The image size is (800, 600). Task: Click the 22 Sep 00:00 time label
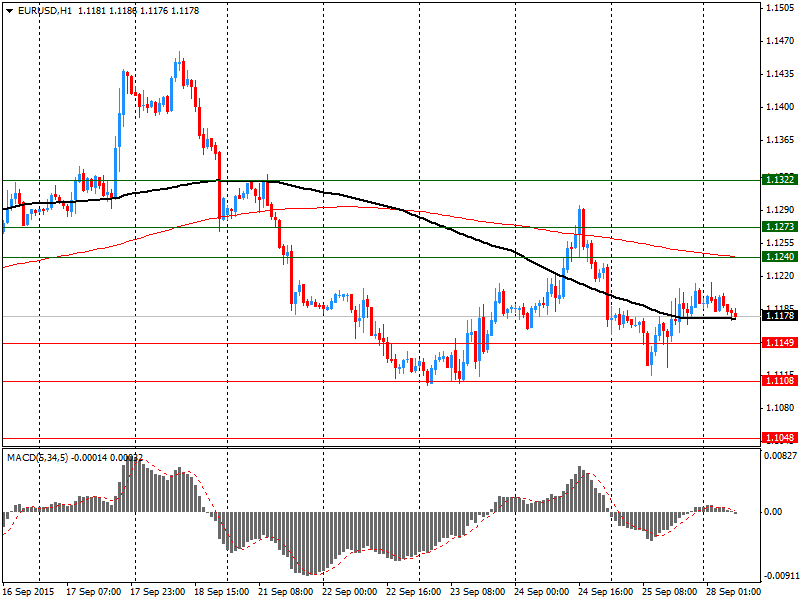pos(349,592)
